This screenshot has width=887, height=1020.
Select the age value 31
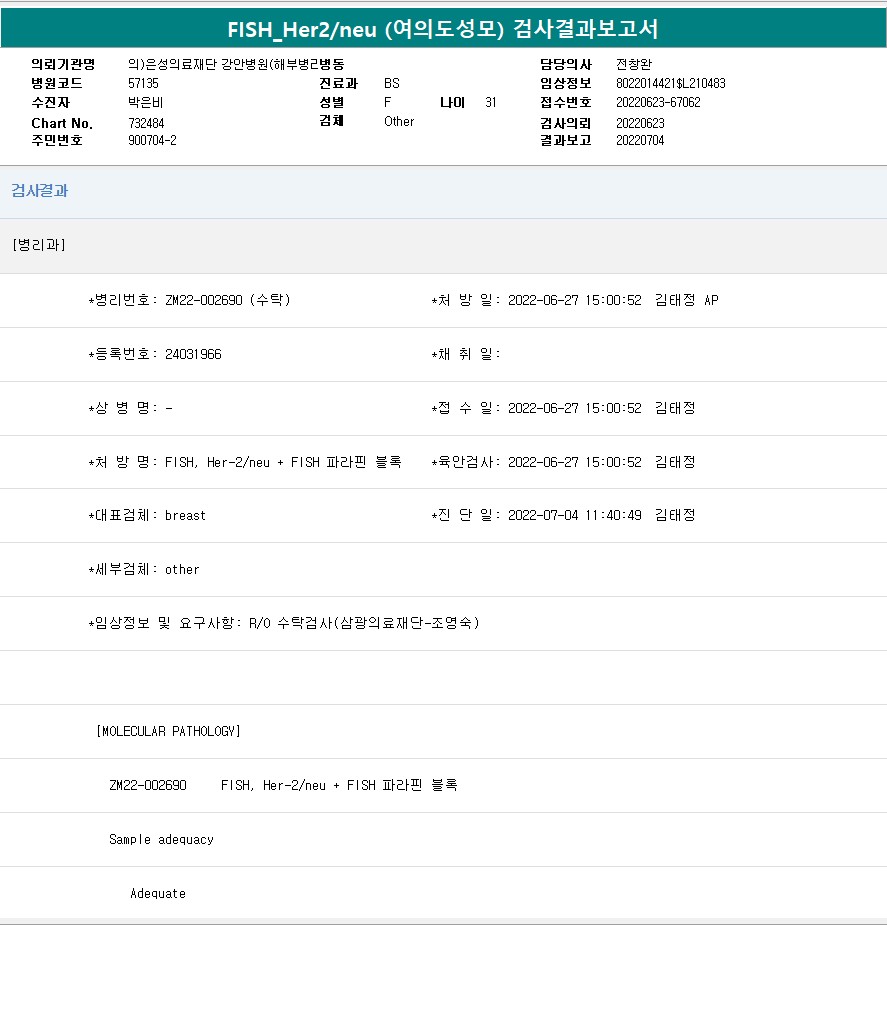pyautogui.click(x=491, y=103)
